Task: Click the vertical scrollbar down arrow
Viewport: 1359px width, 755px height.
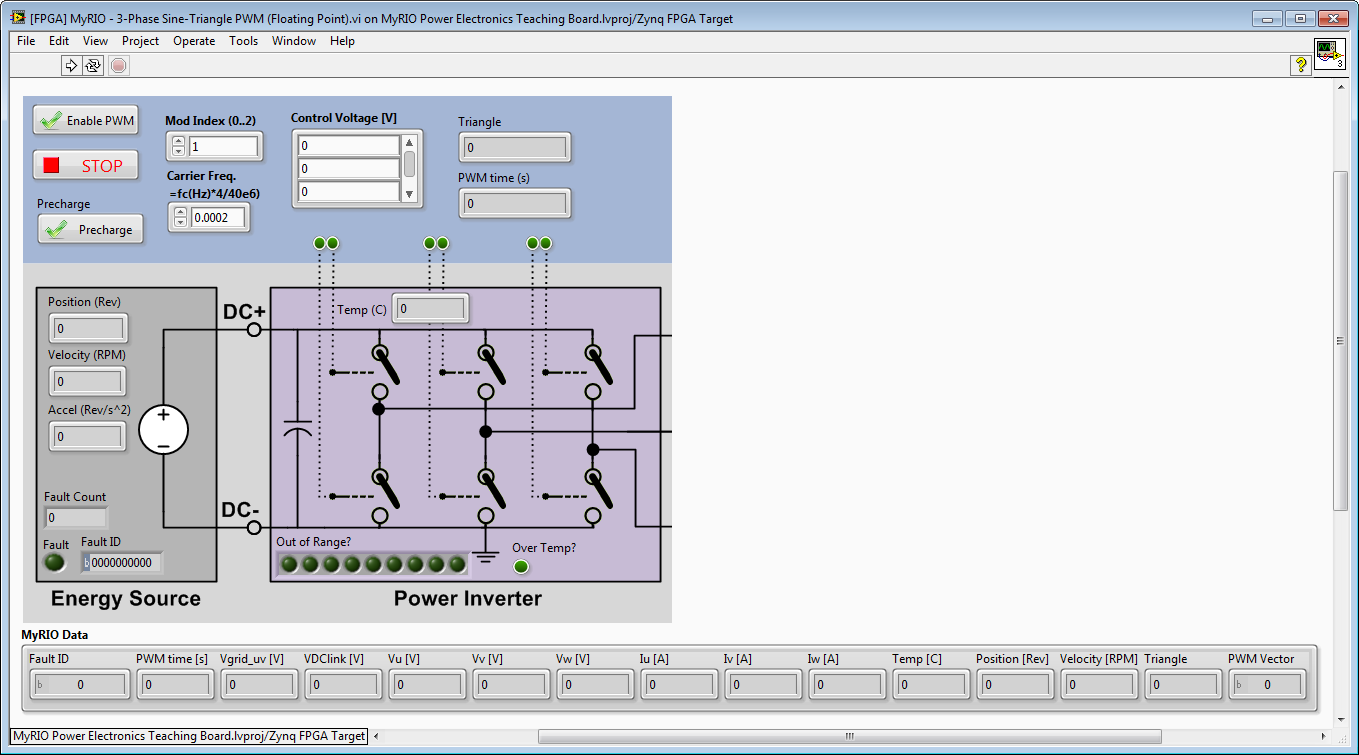Action: (1341, 719)
